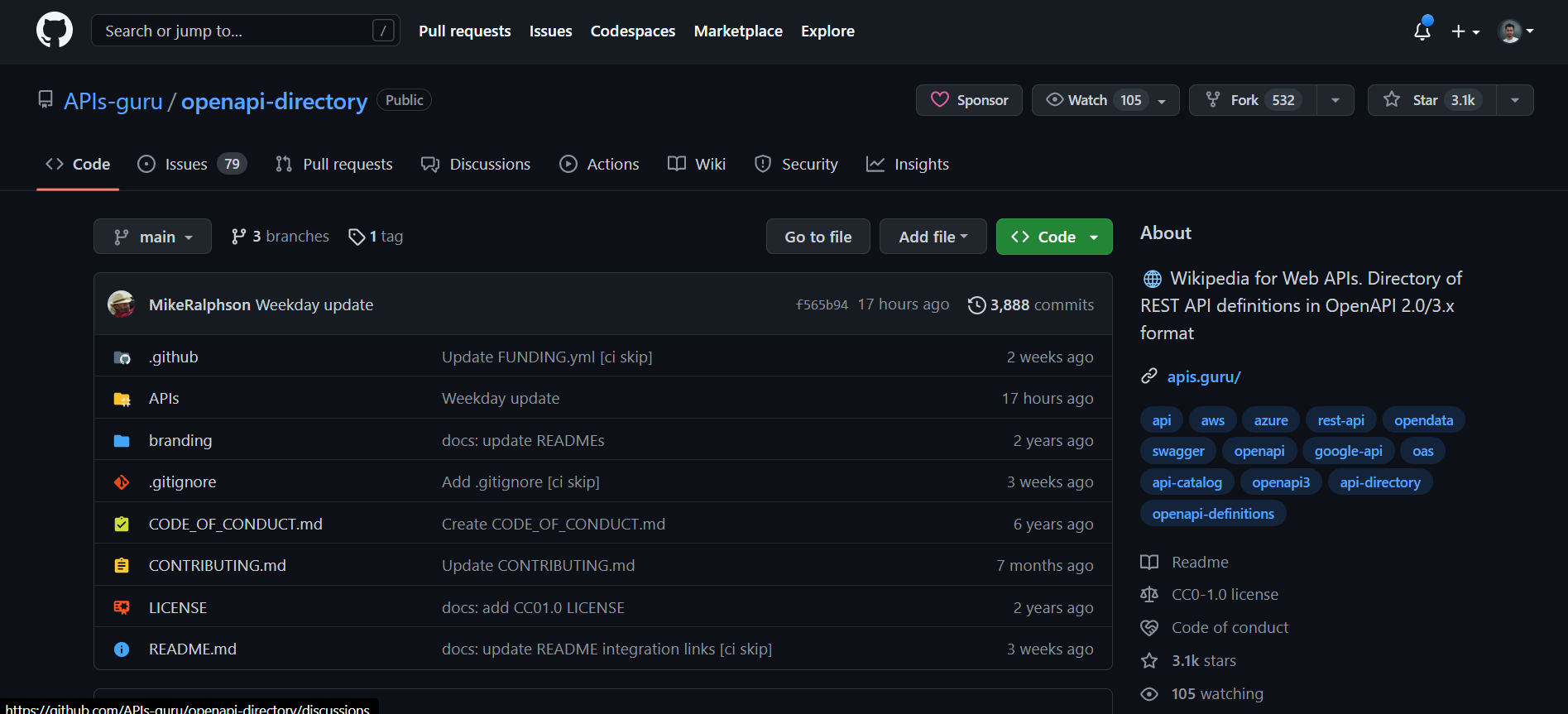Image resolution: width=1568 pixels, height=714 pixels.
Task: Expand the Fork options dropdown arrow
Action: coord(1335,100)
